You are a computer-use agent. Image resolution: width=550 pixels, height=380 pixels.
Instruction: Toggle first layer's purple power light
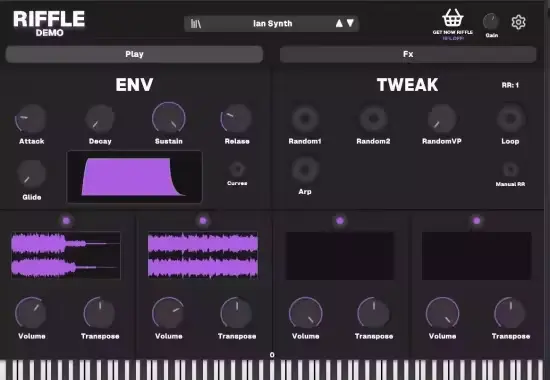click(x=66, y=221)
